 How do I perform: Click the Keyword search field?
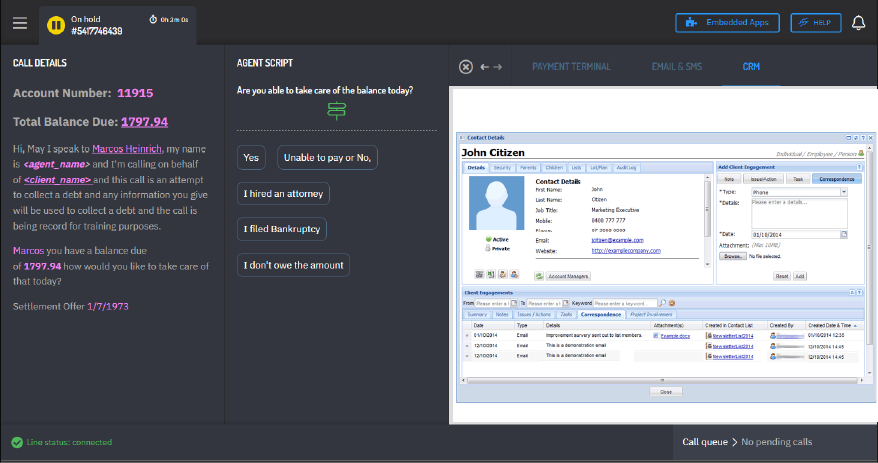click(625, 303)
